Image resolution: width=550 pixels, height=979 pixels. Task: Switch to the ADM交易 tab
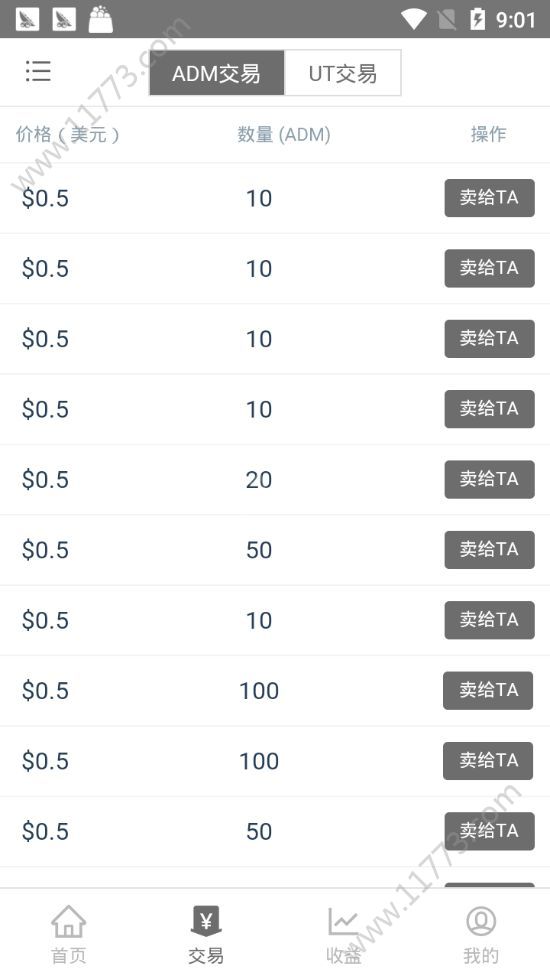[217, 73]
